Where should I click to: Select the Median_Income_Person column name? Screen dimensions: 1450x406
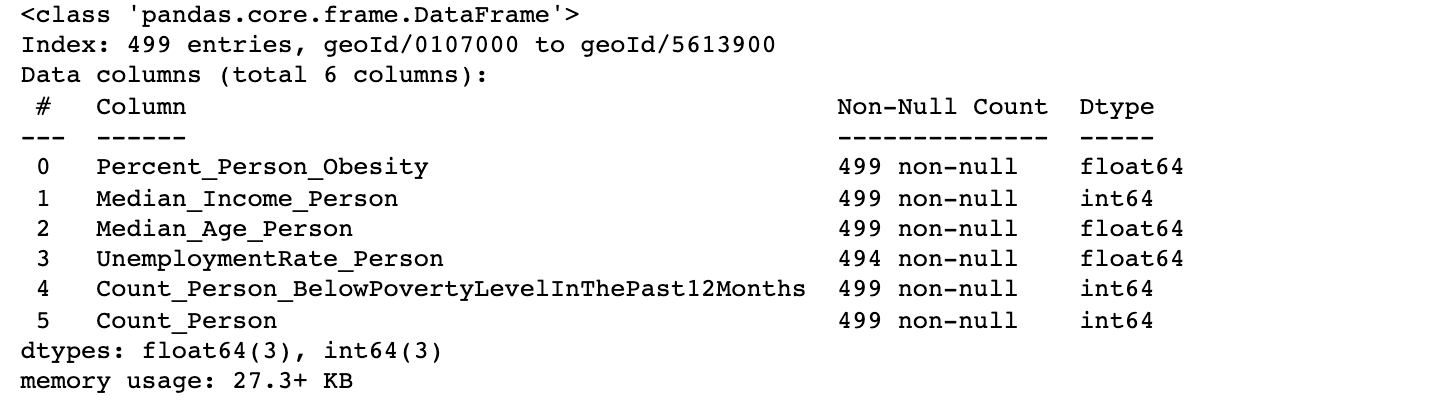click(x=247, y=199)
